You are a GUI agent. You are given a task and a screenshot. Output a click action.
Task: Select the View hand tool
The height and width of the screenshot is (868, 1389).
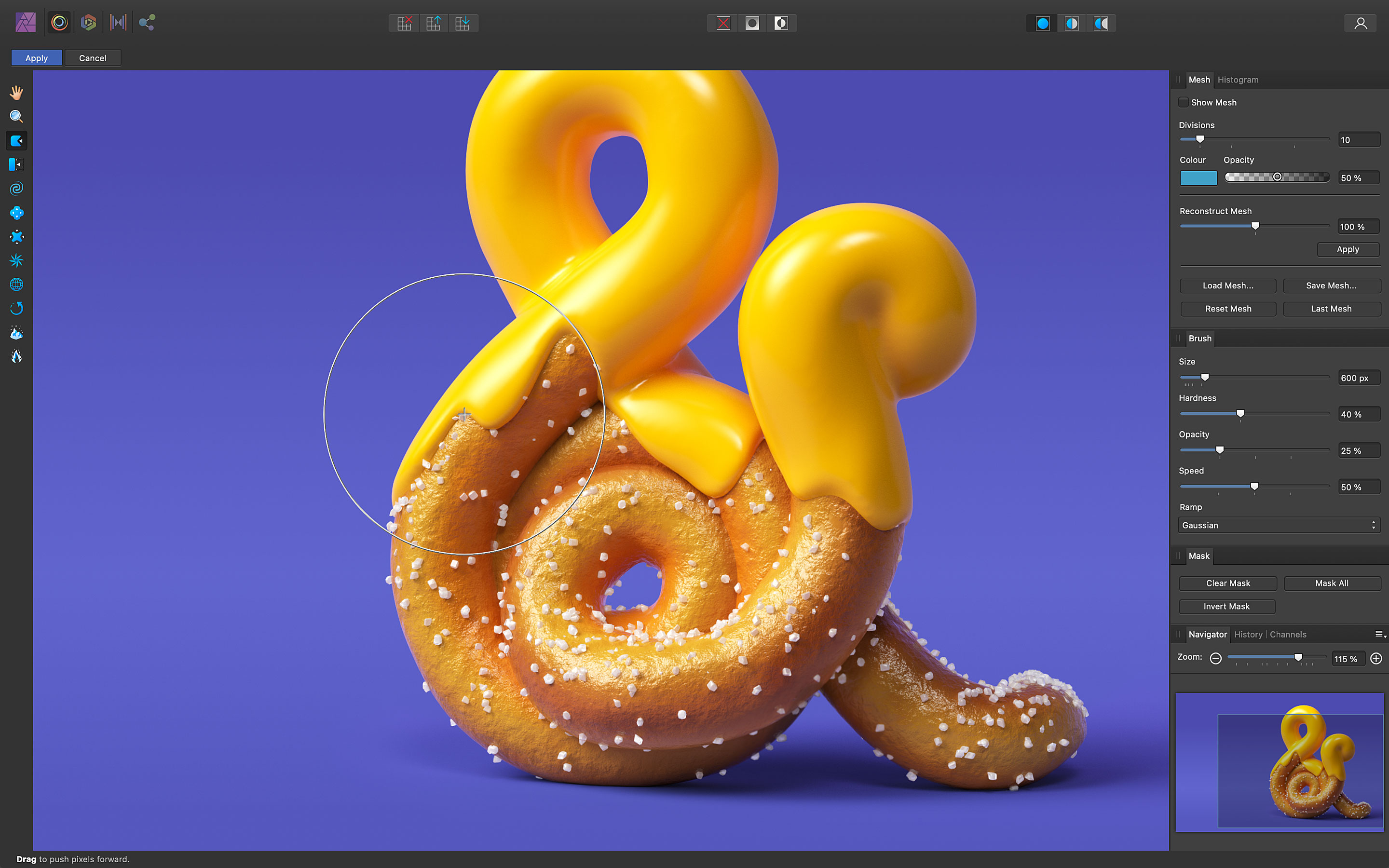[17, 92]
